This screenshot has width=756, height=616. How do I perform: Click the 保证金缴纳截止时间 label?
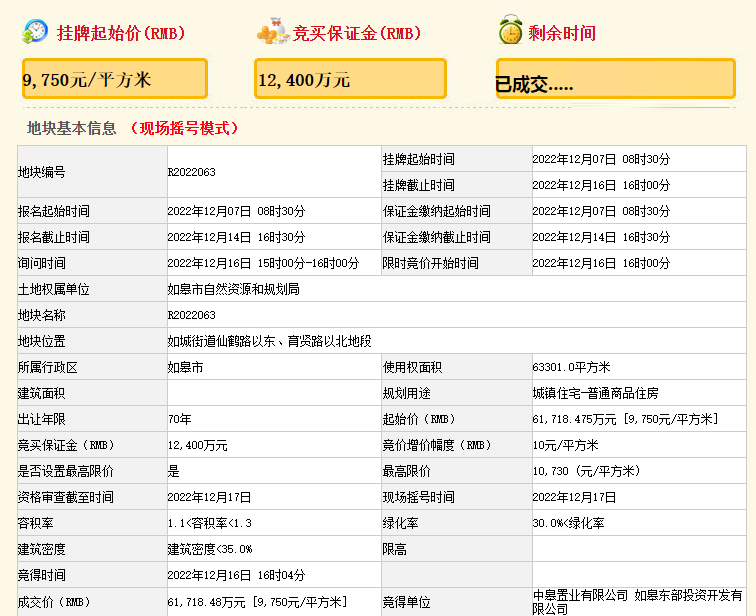pos(437,237)
